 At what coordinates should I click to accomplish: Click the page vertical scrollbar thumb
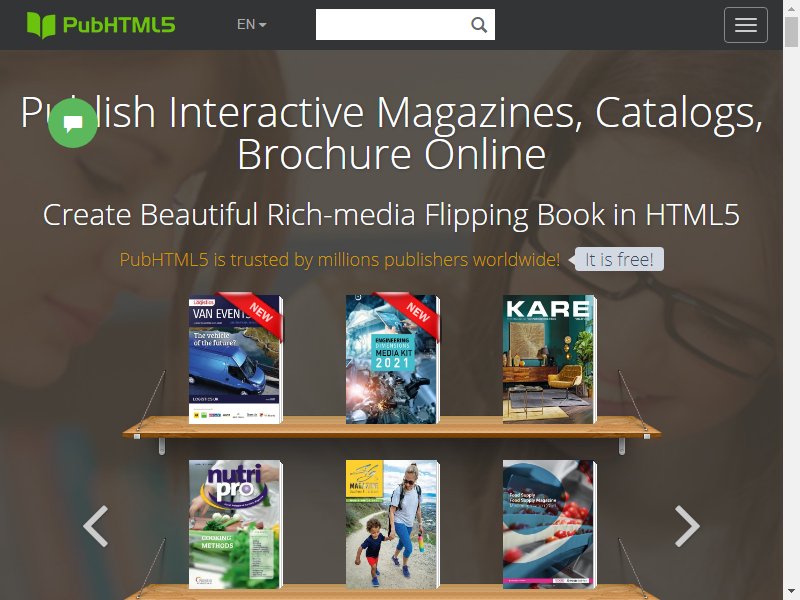pyautogui.click(x=791, y=32)
